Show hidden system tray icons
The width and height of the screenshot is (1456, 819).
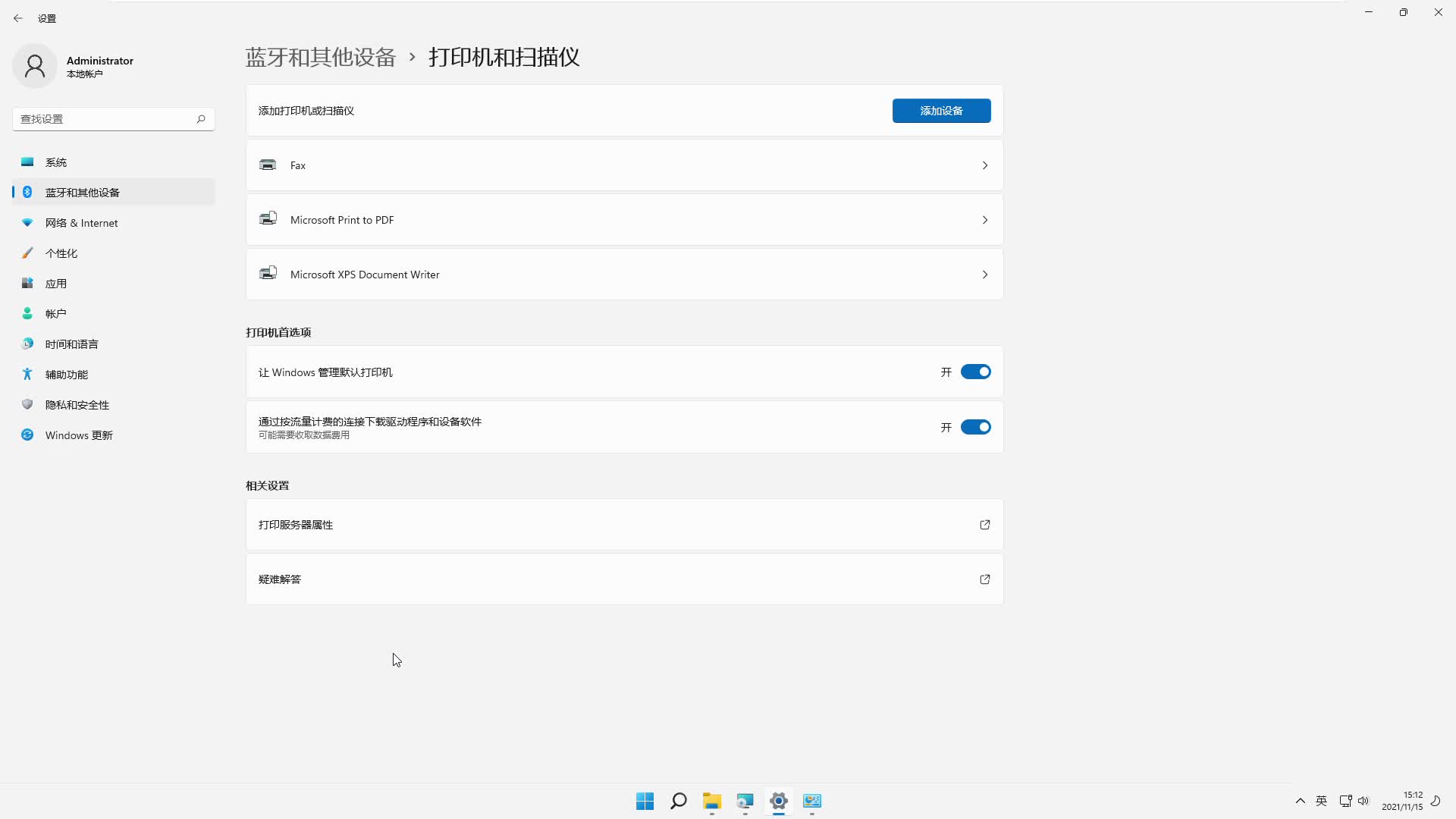(x=1300, y=801)
